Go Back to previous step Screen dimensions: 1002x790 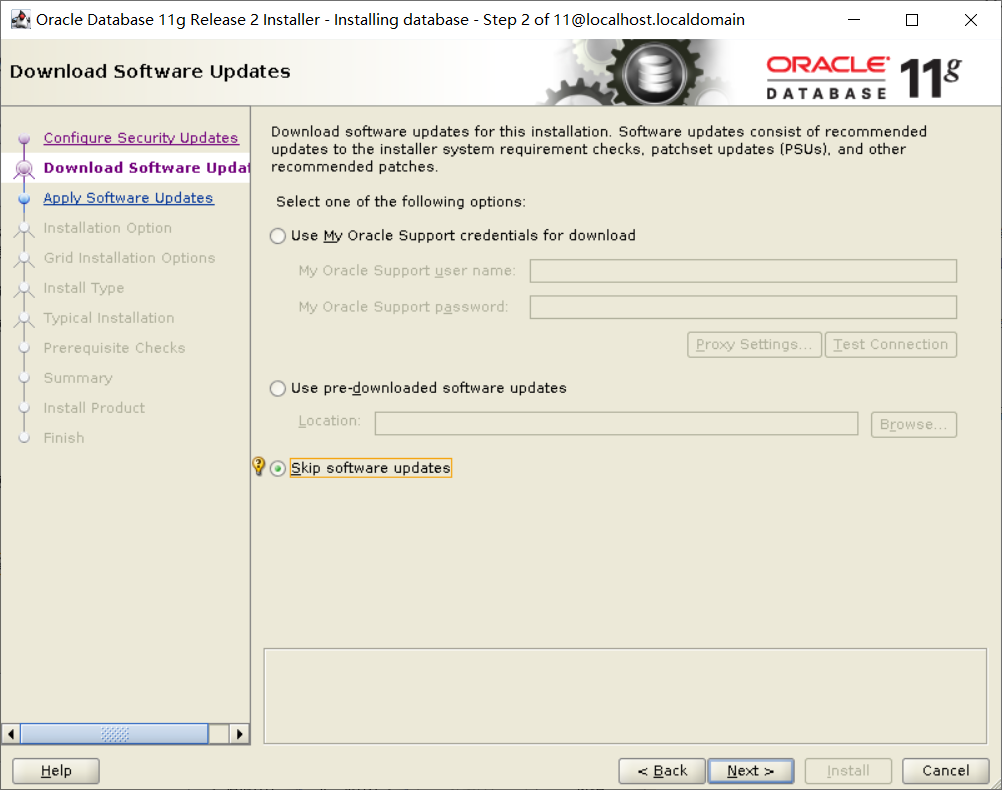(x=662, y=771)
